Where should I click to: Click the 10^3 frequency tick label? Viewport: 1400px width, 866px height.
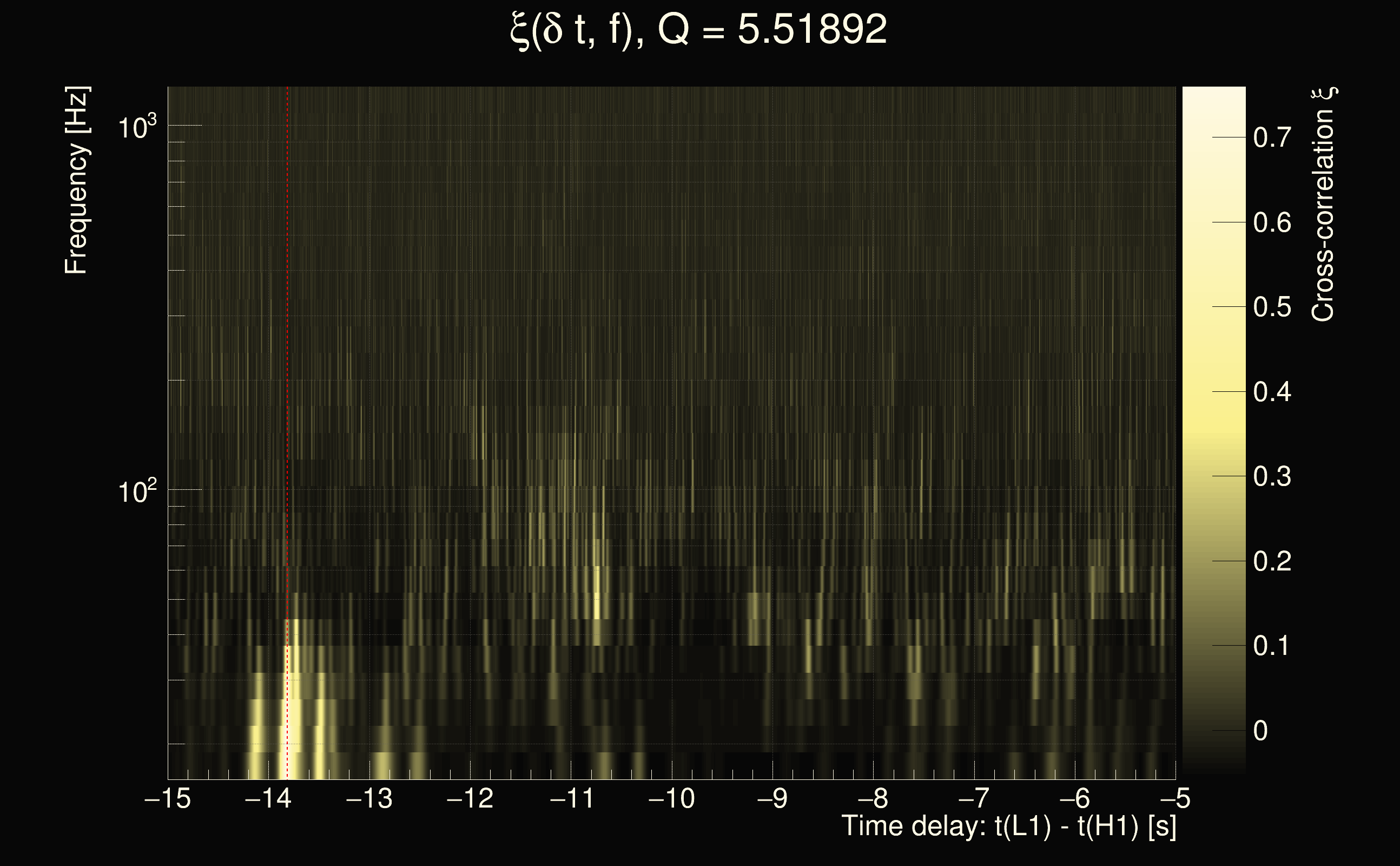pos(137,127)
